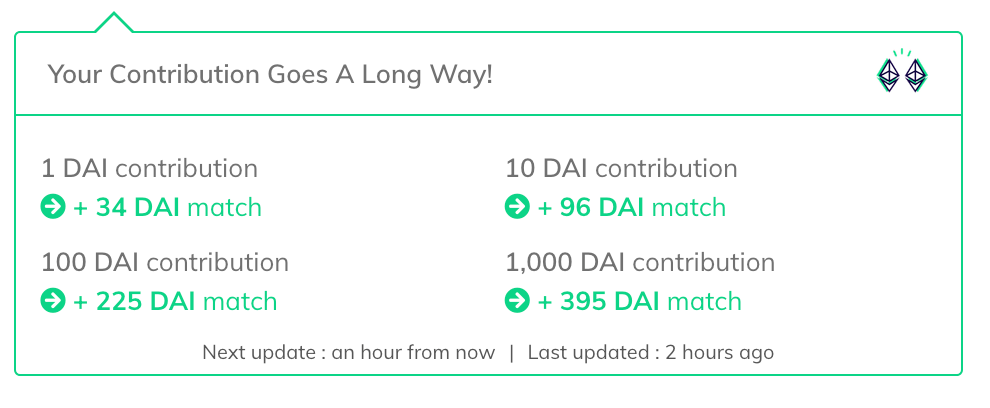Click the + 225 DAI match text
The width and height of the screenshot is (990, 408).
pos(176,301)
